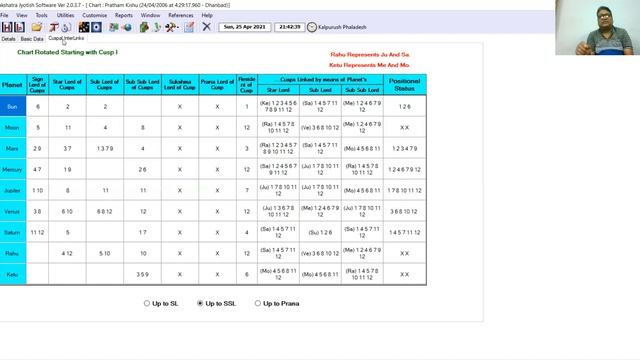Click the date field showing 25 Apr 2021
Viewport: 640px width, 360px height.
pos(244,27)
